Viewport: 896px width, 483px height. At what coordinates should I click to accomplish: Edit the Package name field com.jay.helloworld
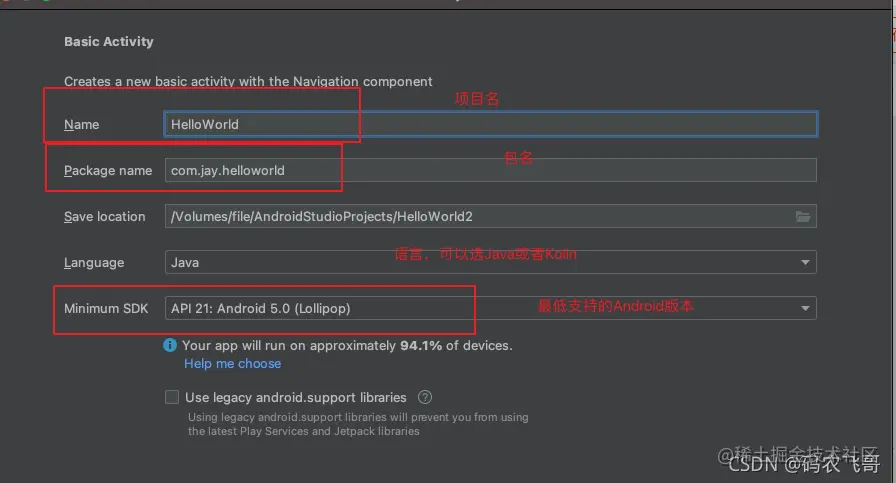click(490, 170)
